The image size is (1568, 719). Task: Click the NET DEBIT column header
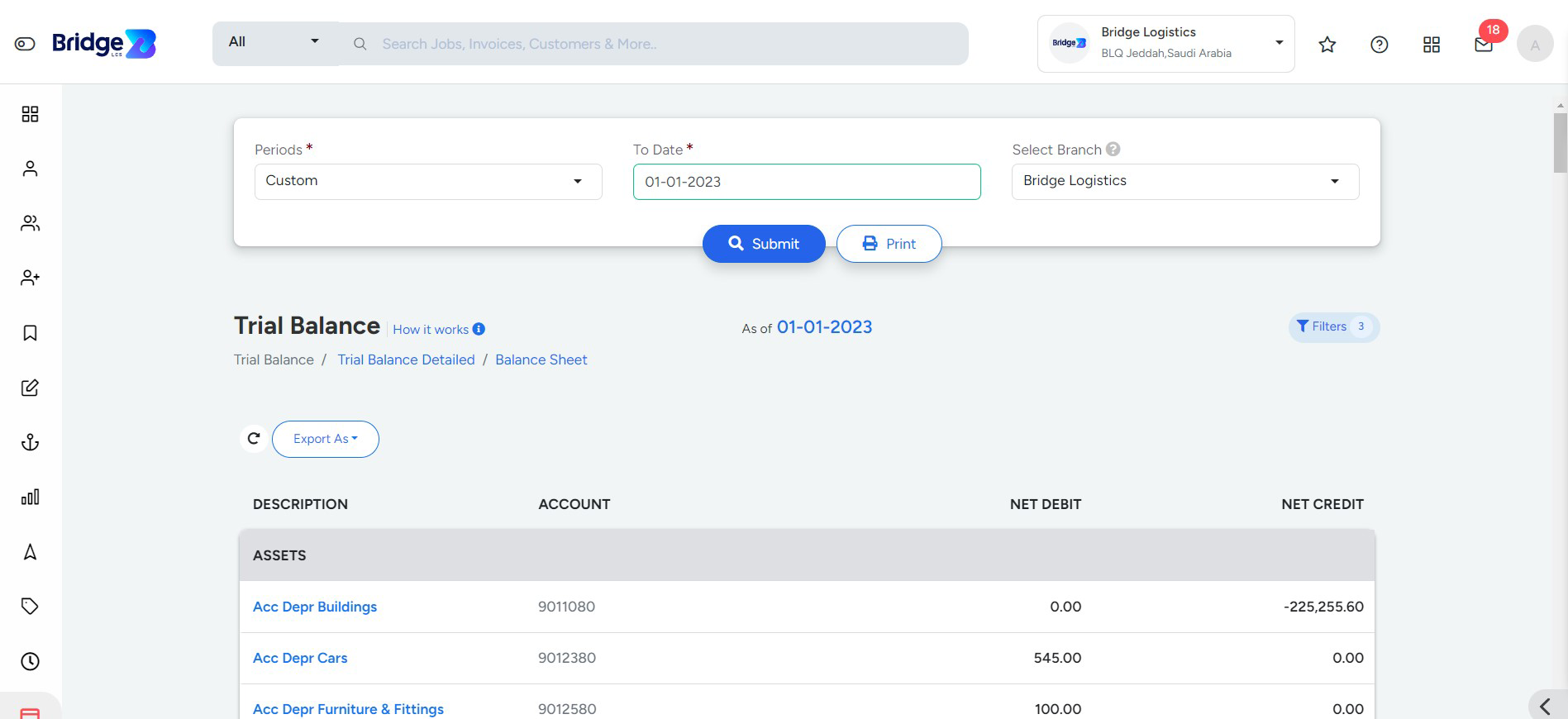[1046, 504]
